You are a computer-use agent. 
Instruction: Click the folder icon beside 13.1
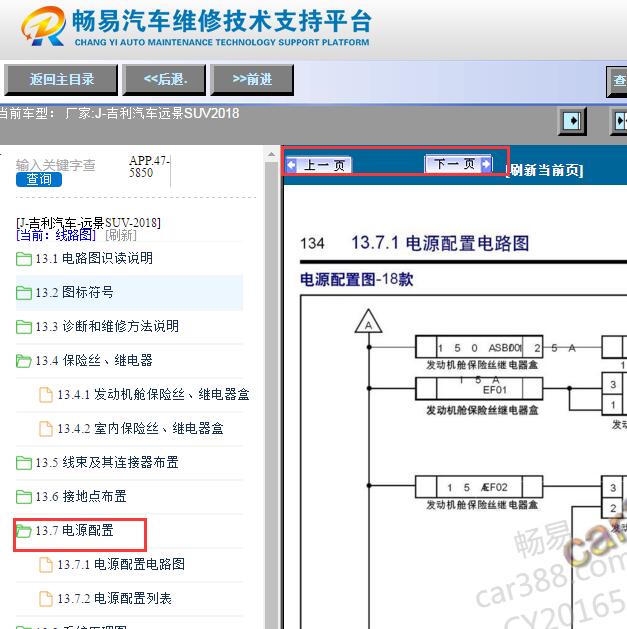(x=24, y=259)
